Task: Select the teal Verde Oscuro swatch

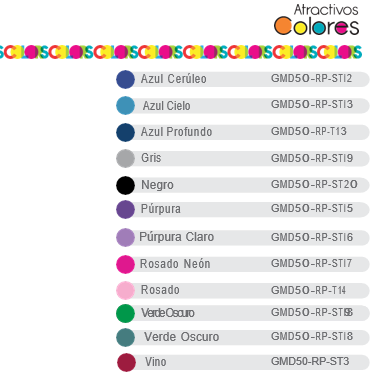Action: tap(125, 337)
